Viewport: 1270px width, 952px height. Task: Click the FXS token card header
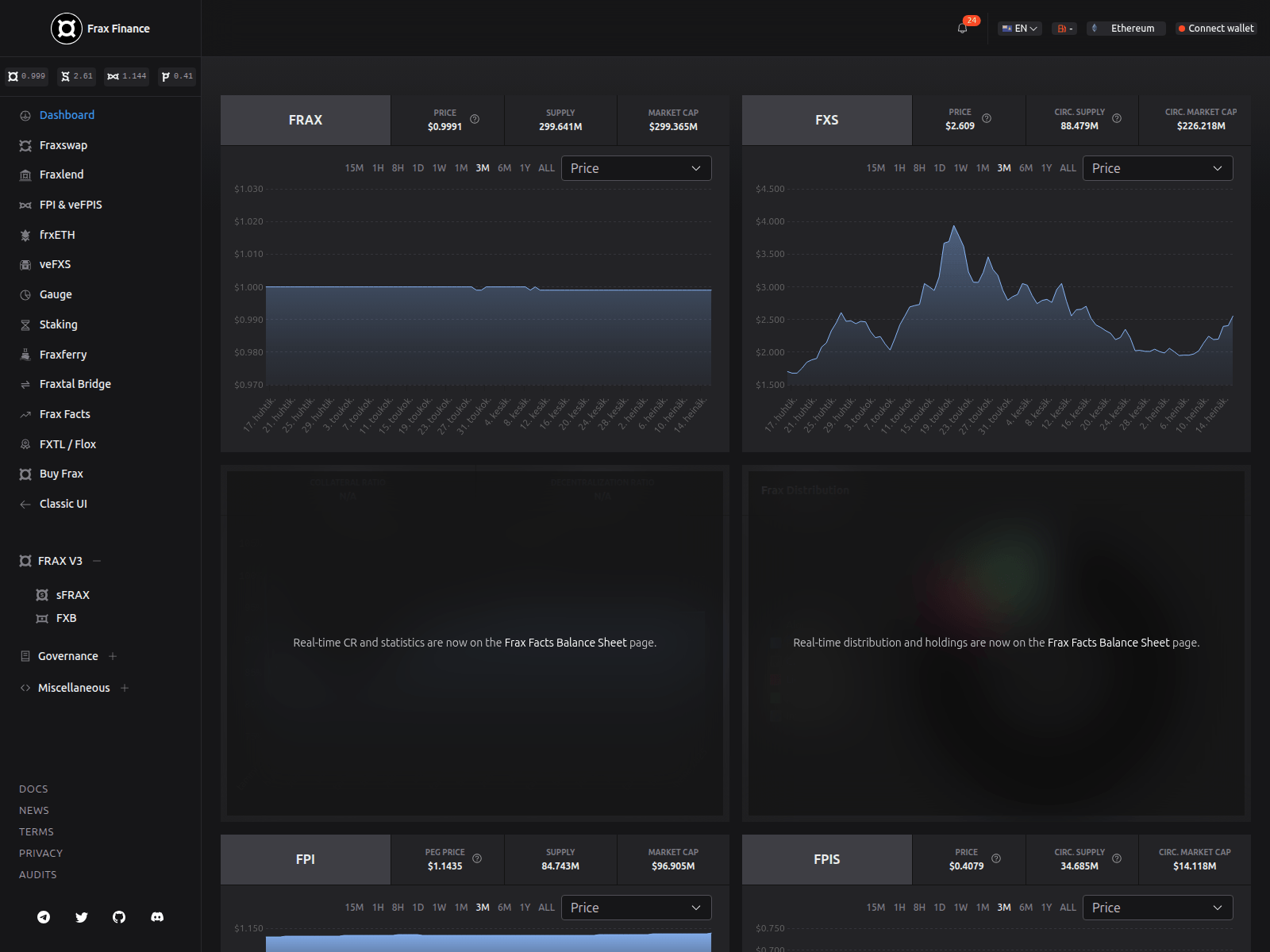coord(827,120)
